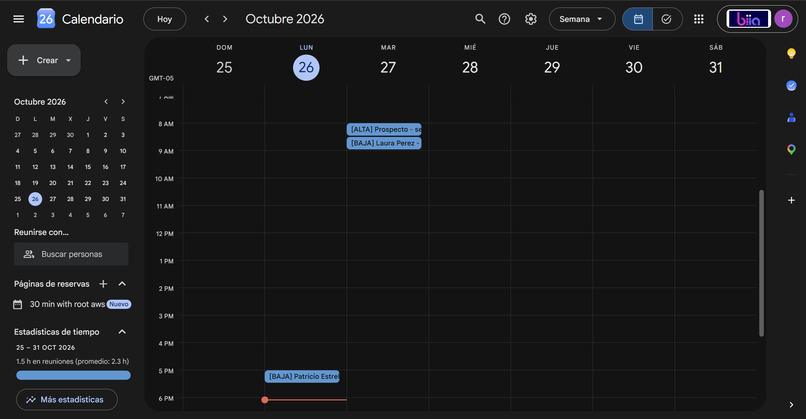Click the Octubre 2026 mini calendar title
Screen dimensions: 806x419
[x=40, y=102]
